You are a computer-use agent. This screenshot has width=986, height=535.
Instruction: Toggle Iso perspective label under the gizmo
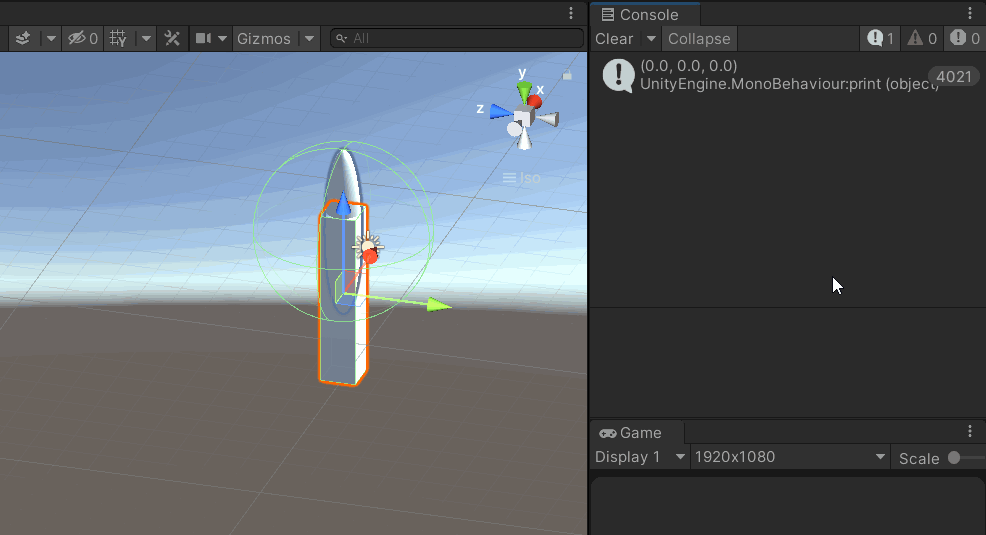pyautogui.click(x=521, y=179)
